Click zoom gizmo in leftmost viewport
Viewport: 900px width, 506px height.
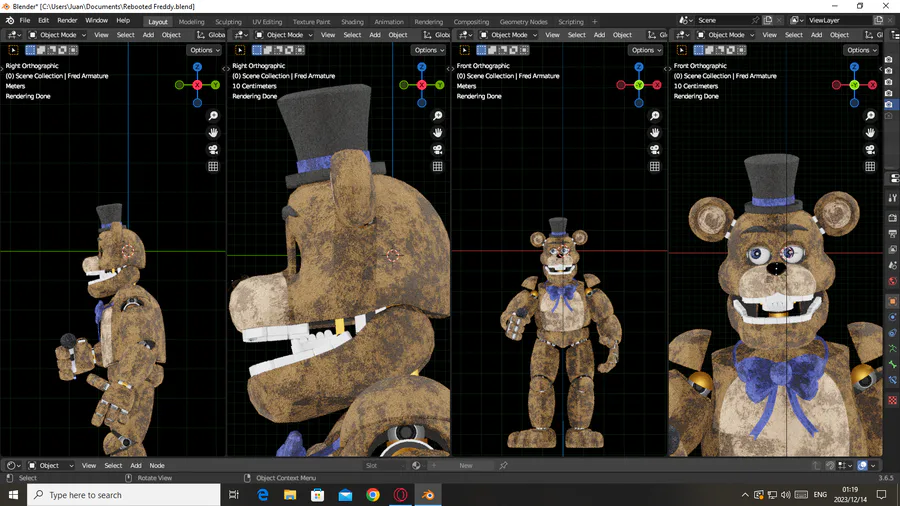213,116
